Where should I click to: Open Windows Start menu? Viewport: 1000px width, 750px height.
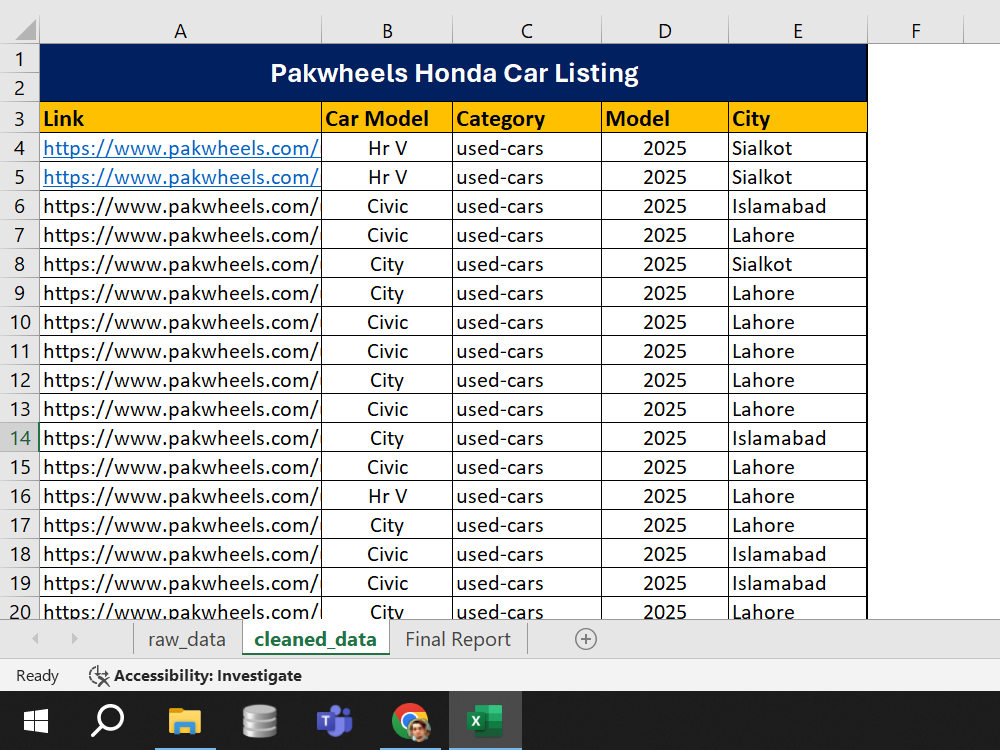tap(36, 721)
